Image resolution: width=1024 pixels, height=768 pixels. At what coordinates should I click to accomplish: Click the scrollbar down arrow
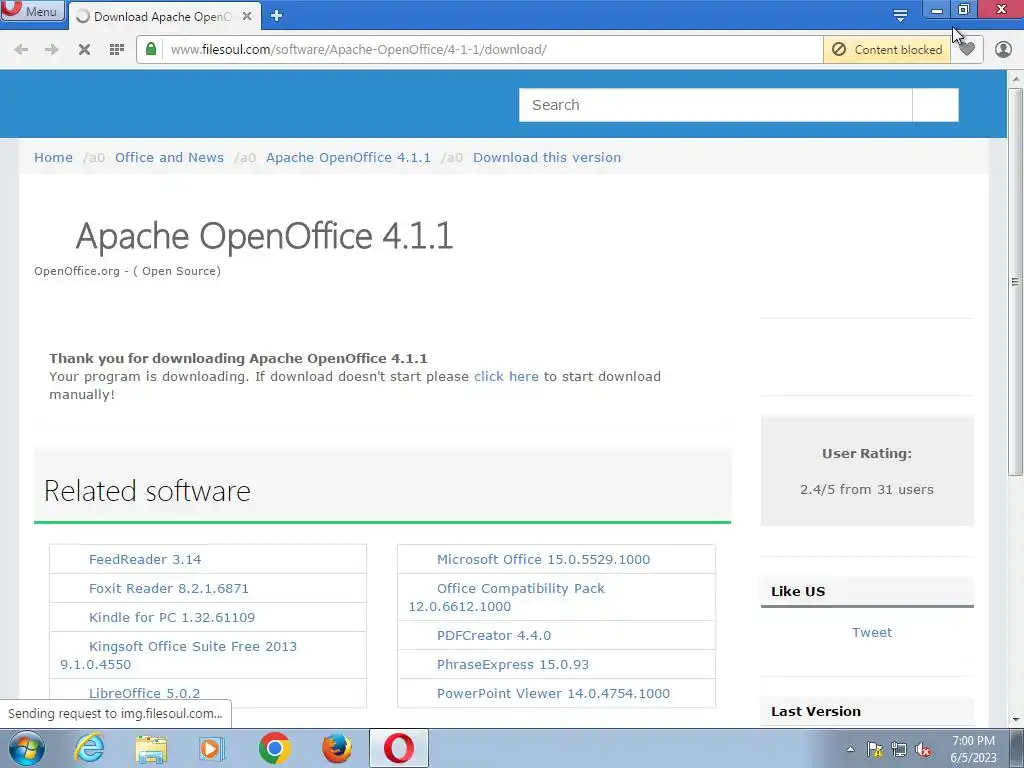1015,720
